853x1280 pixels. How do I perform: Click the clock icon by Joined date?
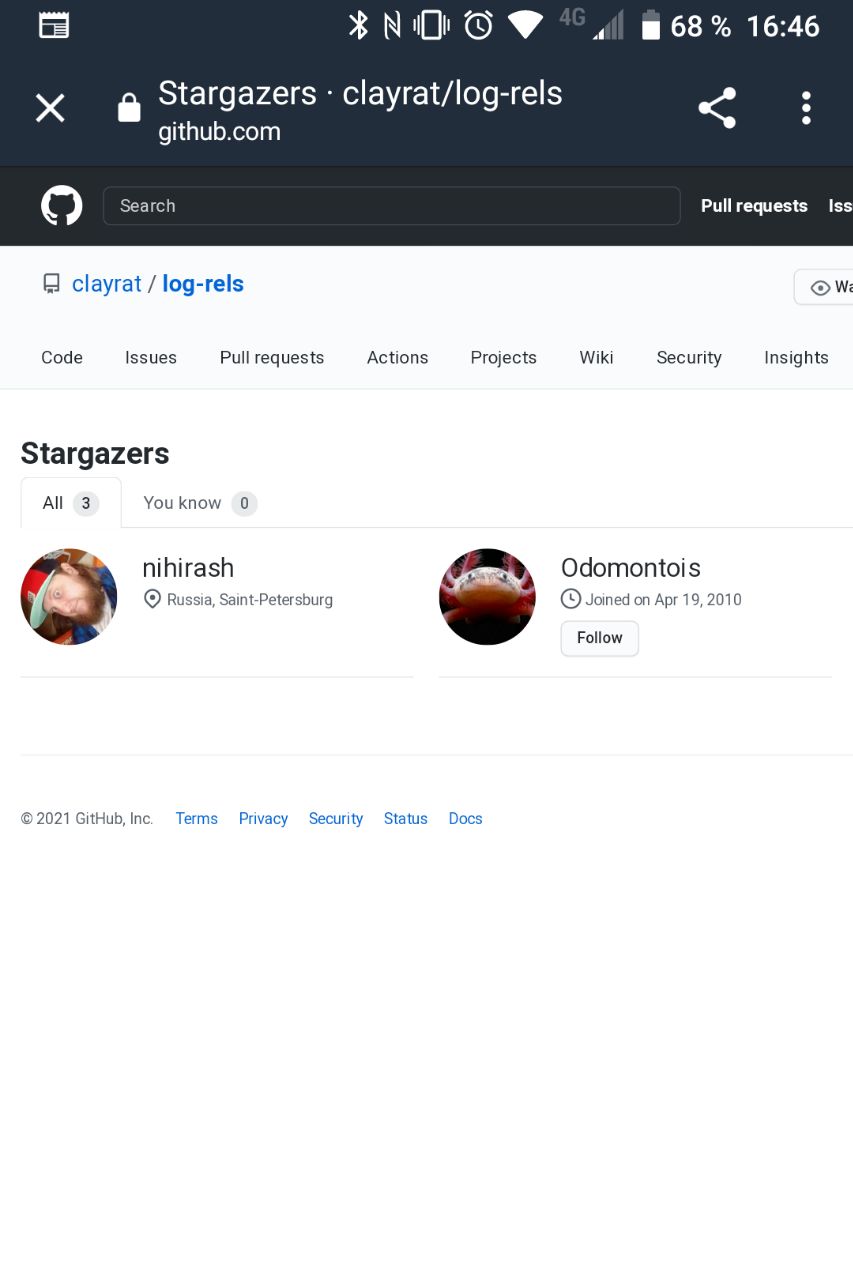tap(571, 600)
